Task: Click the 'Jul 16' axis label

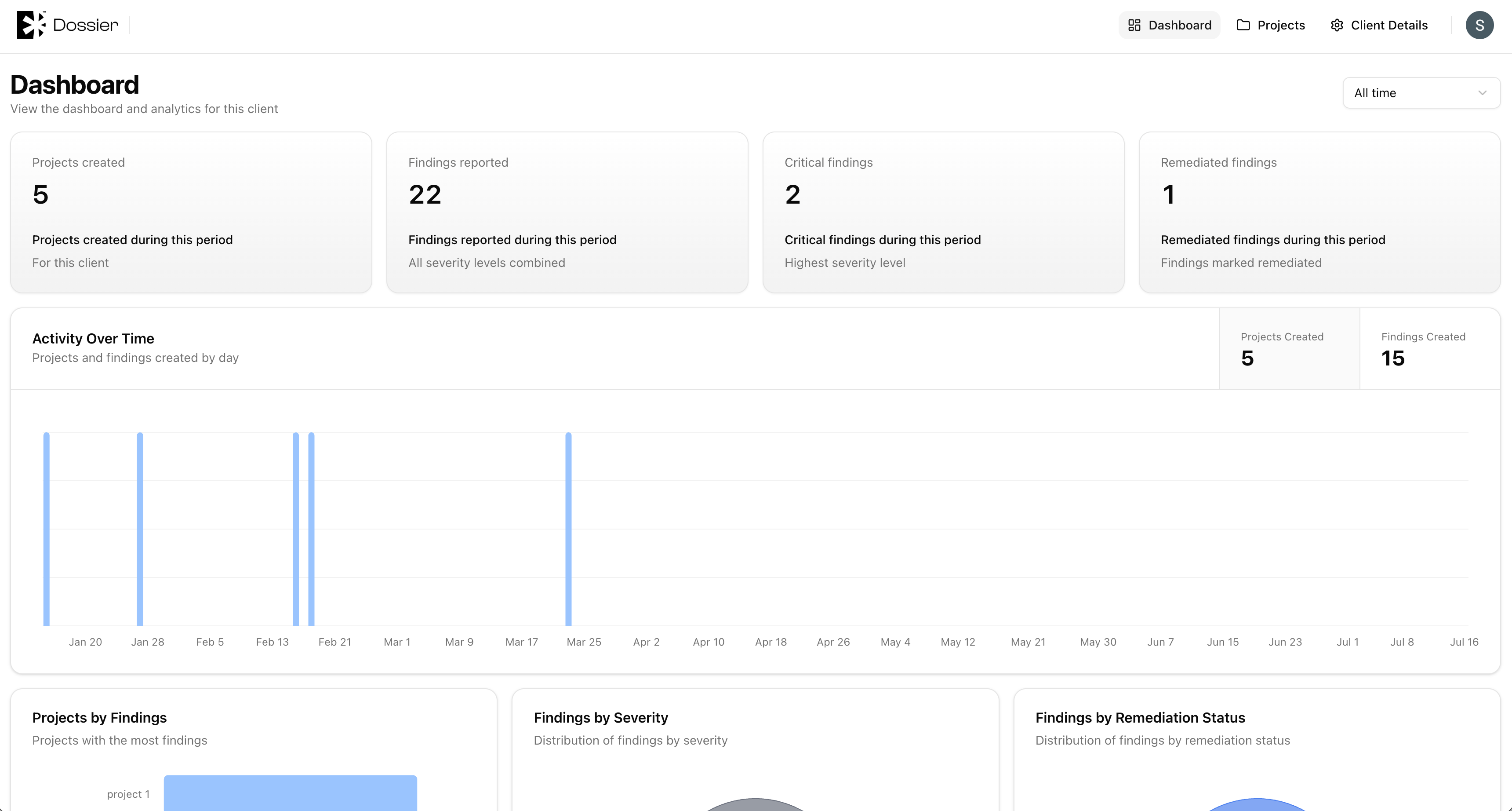Action: [x=1464, y=642]
